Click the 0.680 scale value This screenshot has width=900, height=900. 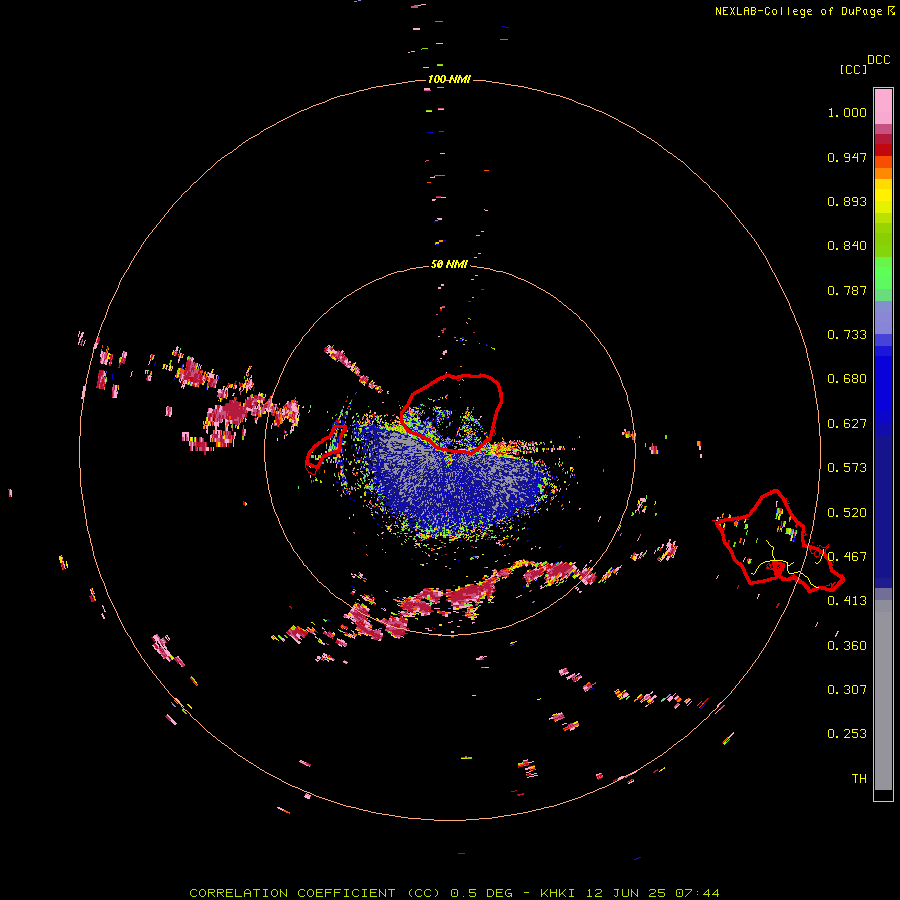pos(847,379)
